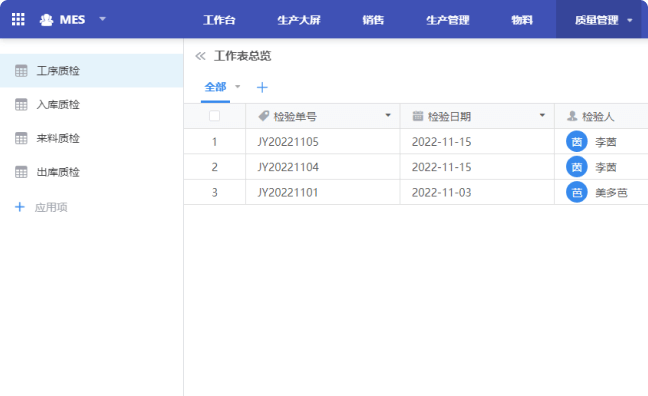This screenshot has height=396, width=648.
Task: Open record JY20221101
Action: point(288,192)
